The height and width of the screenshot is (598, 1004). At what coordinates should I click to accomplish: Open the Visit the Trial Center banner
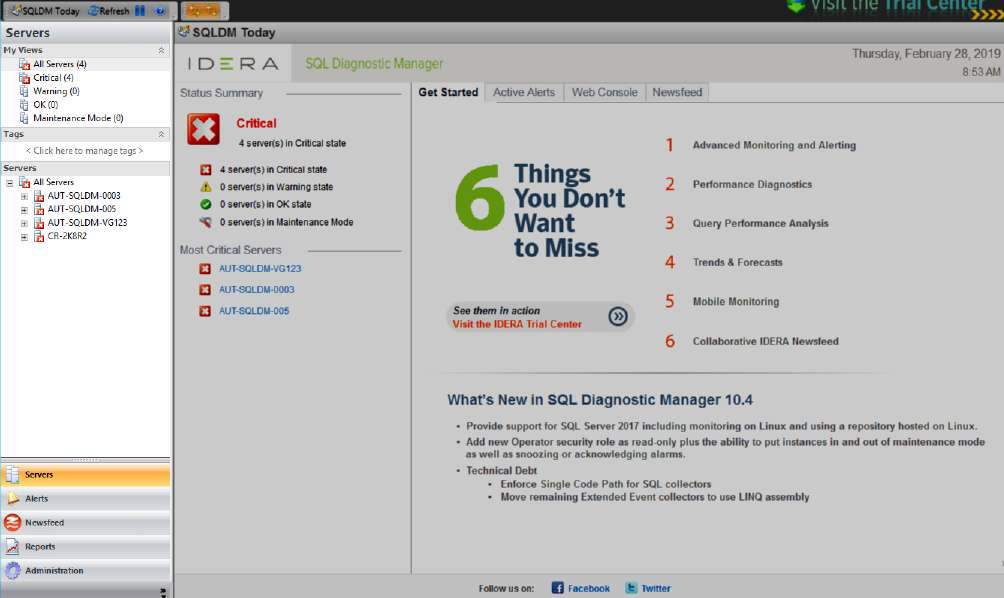coord(894,8)
